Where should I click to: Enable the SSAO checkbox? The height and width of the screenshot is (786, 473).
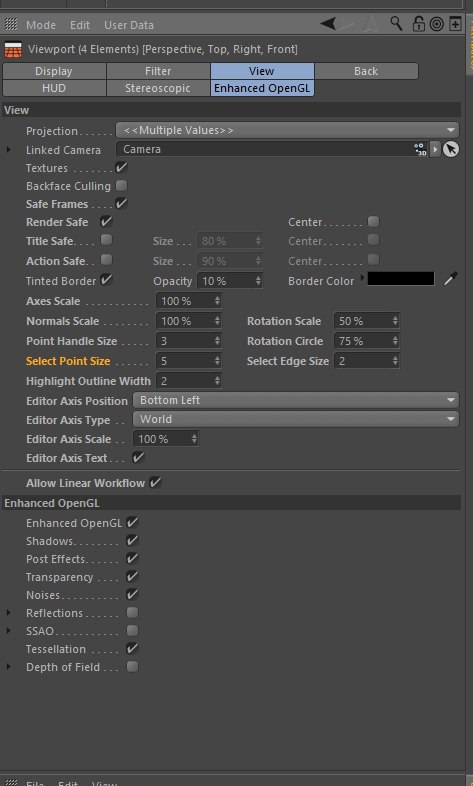point(132,631)
